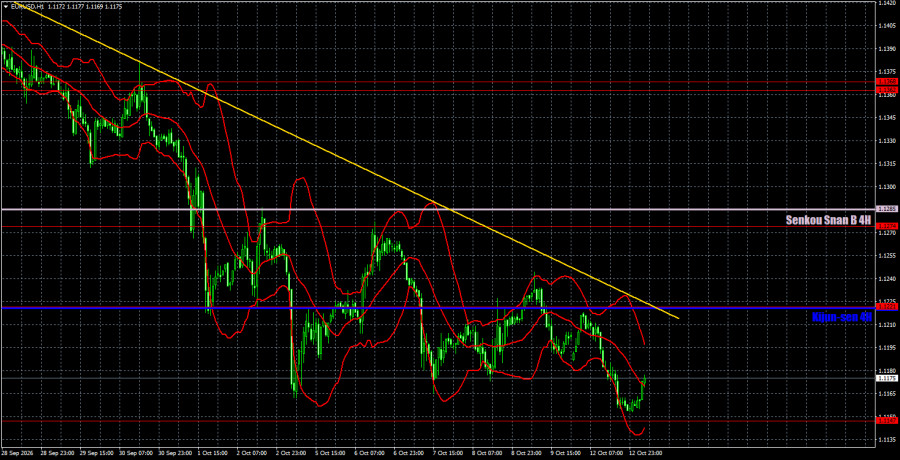Click the 1.1300 price scale label
The image size is (900, 460).
[x=886, y=187]
